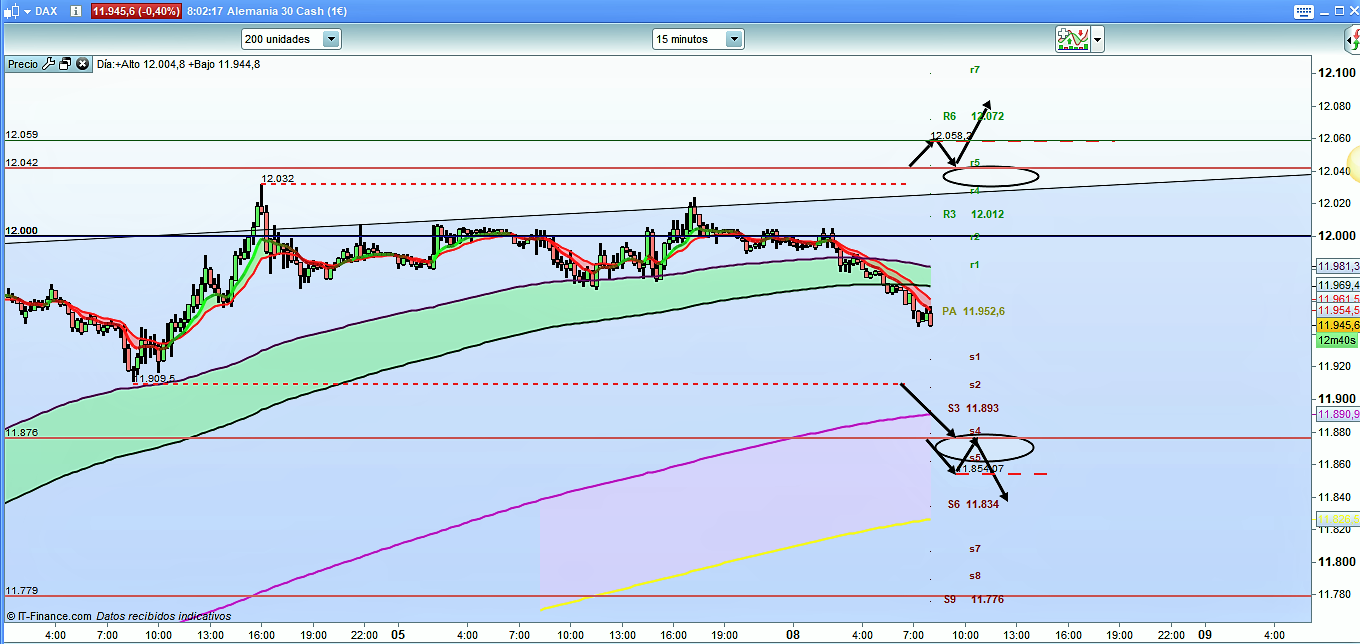Click the yellow current price 11.945,6 axis label
Image resolution: width=1360 pixels, height=644 pixels.
coord(1336,325)
